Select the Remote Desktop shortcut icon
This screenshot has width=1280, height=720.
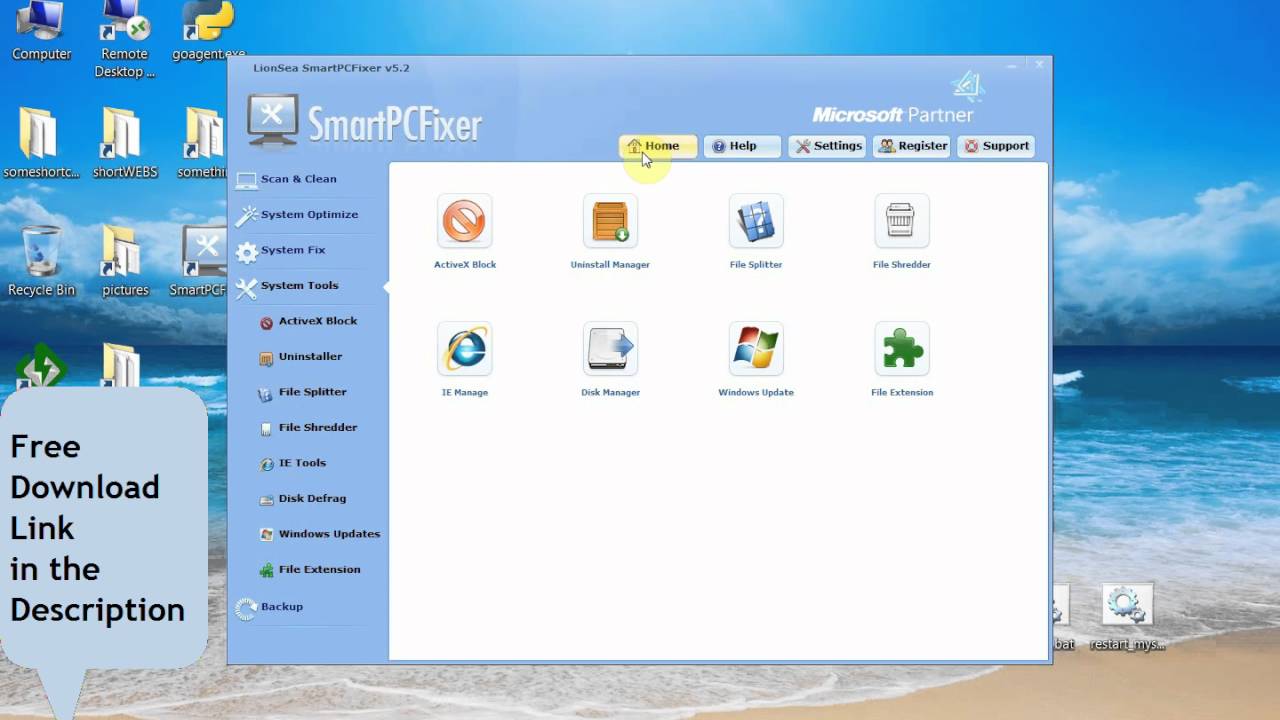coord(124,38)
